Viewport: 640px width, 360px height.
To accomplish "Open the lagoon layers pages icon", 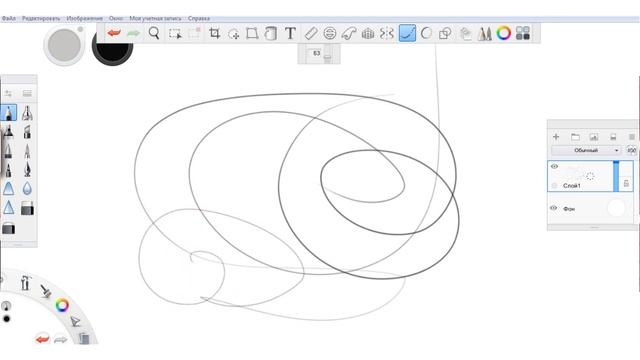I will click(x=84, y=338).
